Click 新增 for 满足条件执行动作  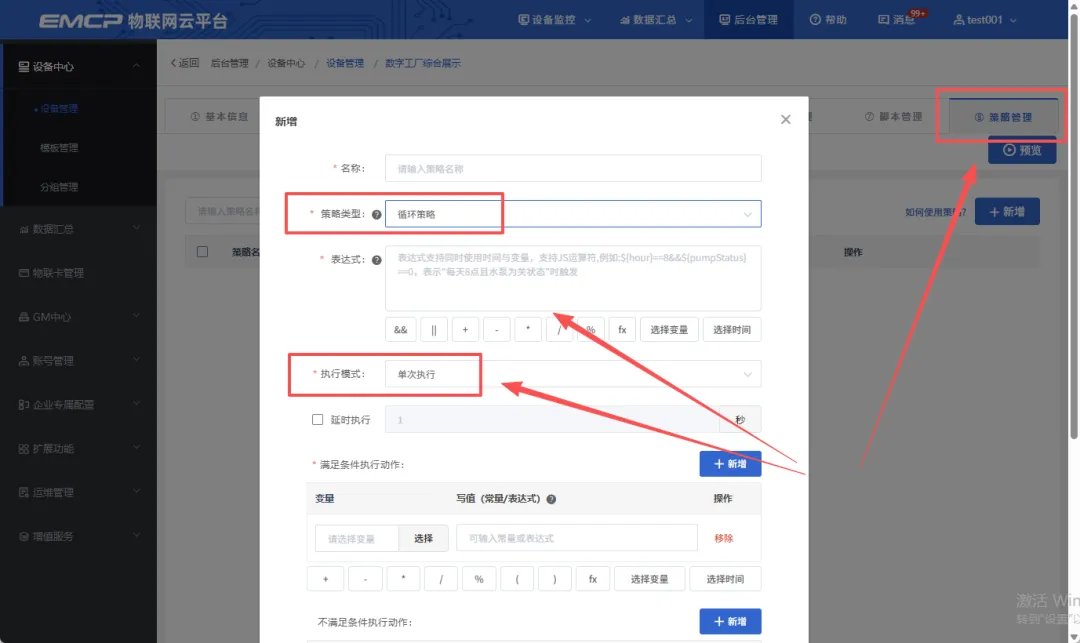pos(730,464)
